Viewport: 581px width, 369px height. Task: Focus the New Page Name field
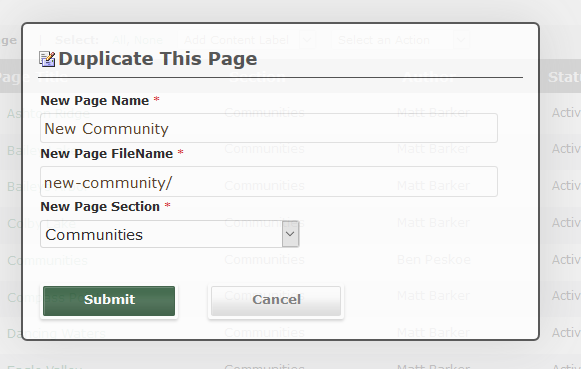[x=269, y=128]
